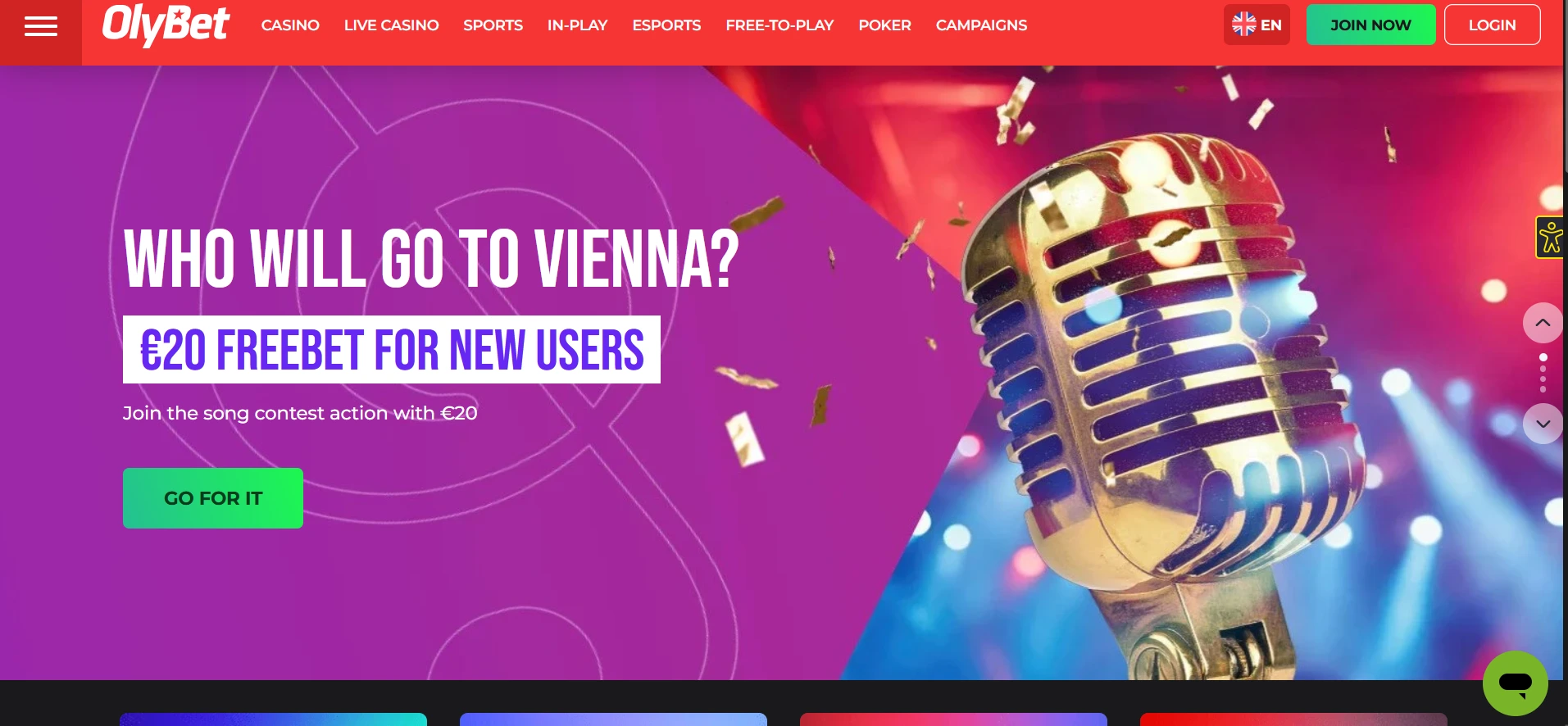Image resolution: width=1568 pixels, height=726 pixels.
Task: Click the OlyBet logo
Action: click(x=166, y=25)
